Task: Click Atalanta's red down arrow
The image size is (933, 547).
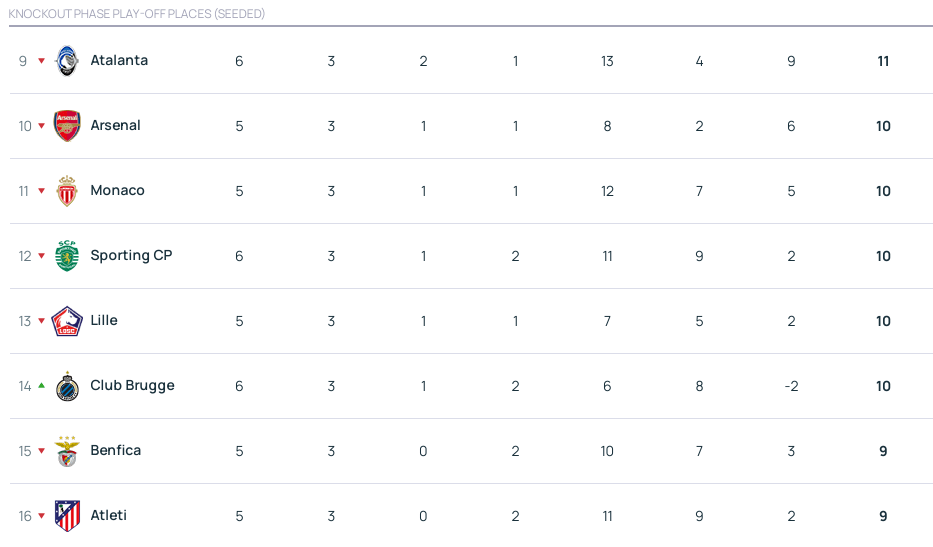Action: point(41,61)
